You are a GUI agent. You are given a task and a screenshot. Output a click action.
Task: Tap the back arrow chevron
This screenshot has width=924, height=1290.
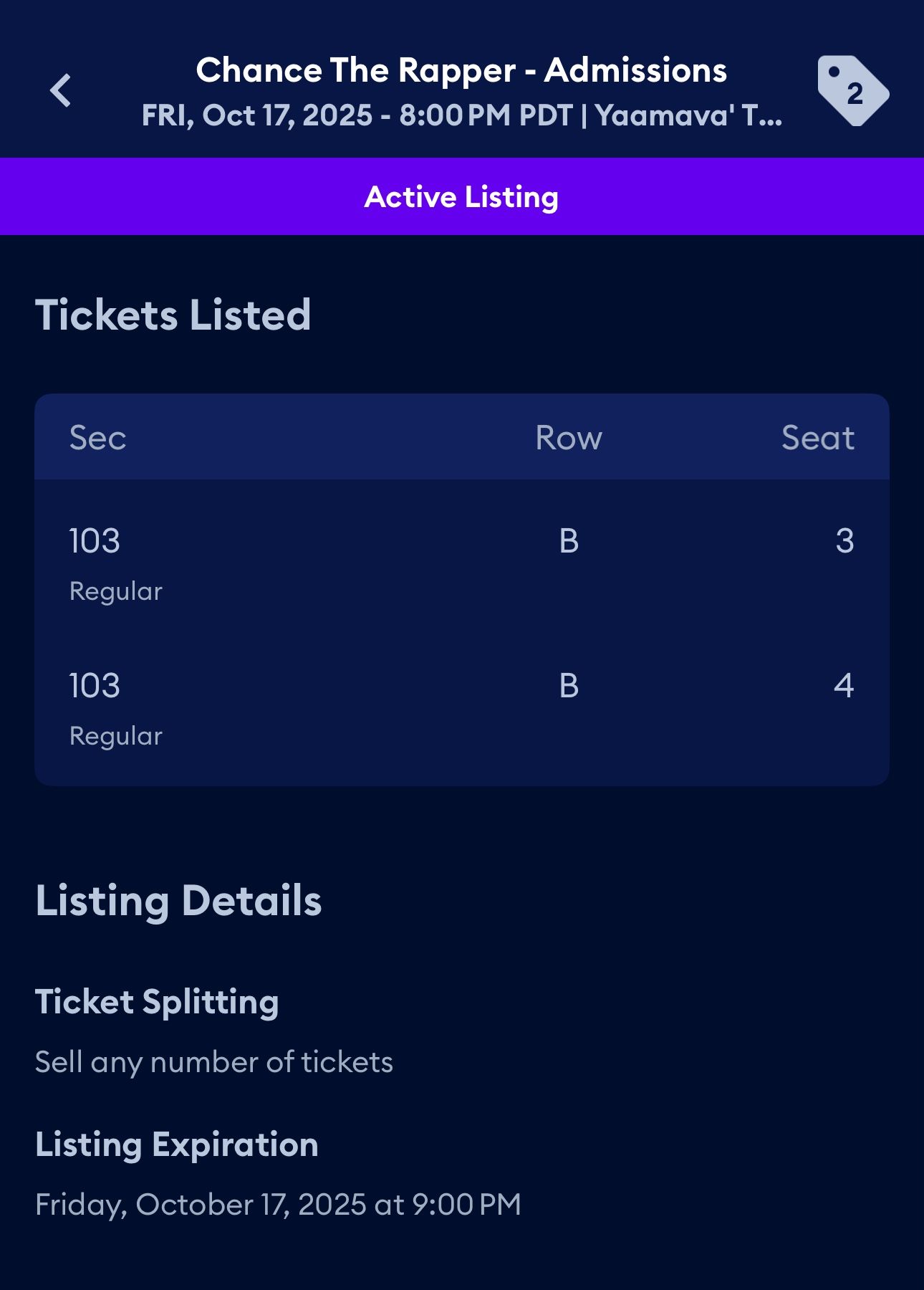coord(61,91)
